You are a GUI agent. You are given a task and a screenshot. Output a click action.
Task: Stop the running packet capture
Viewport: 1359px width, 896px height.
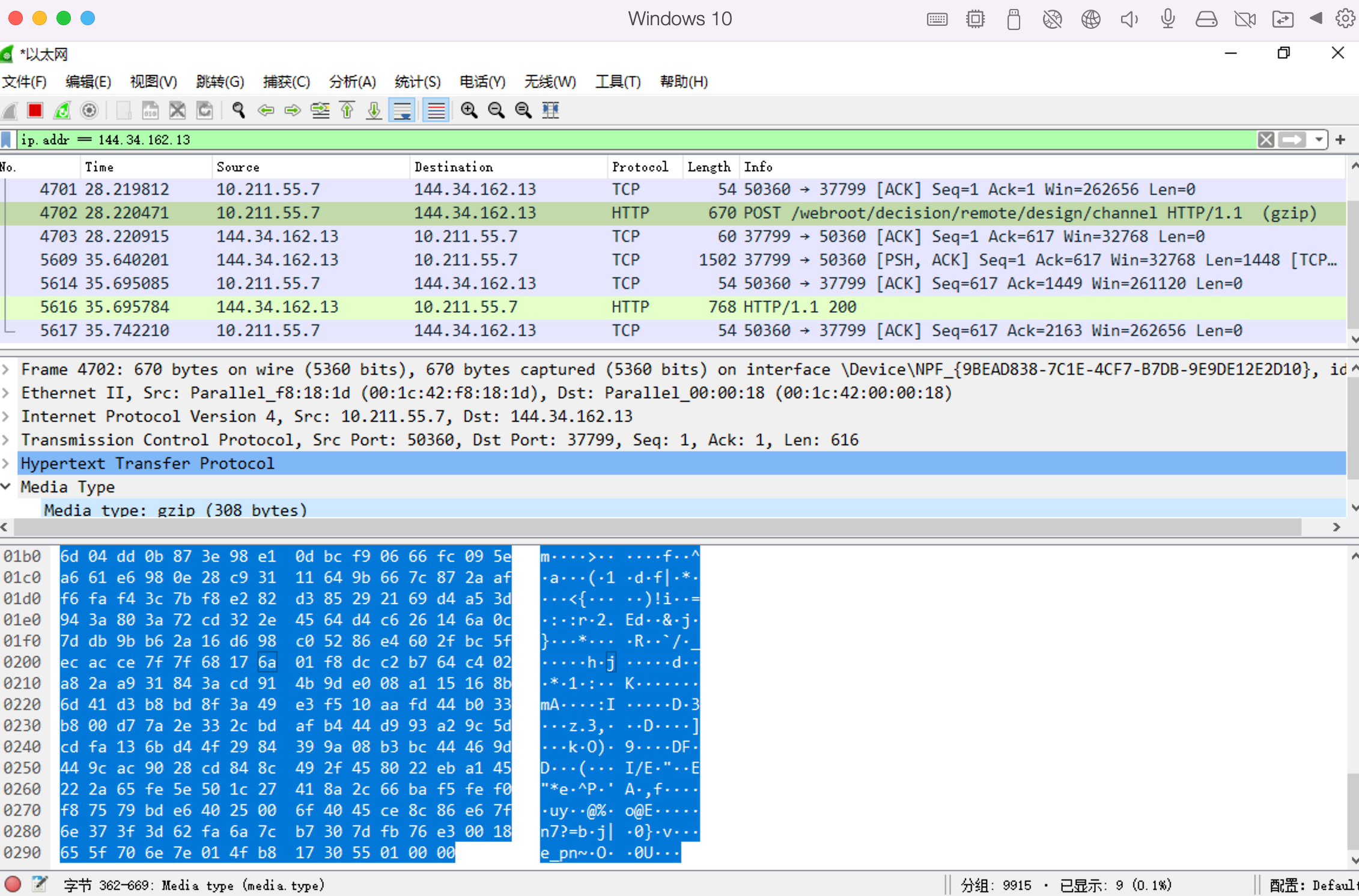[x=35, y=110]
